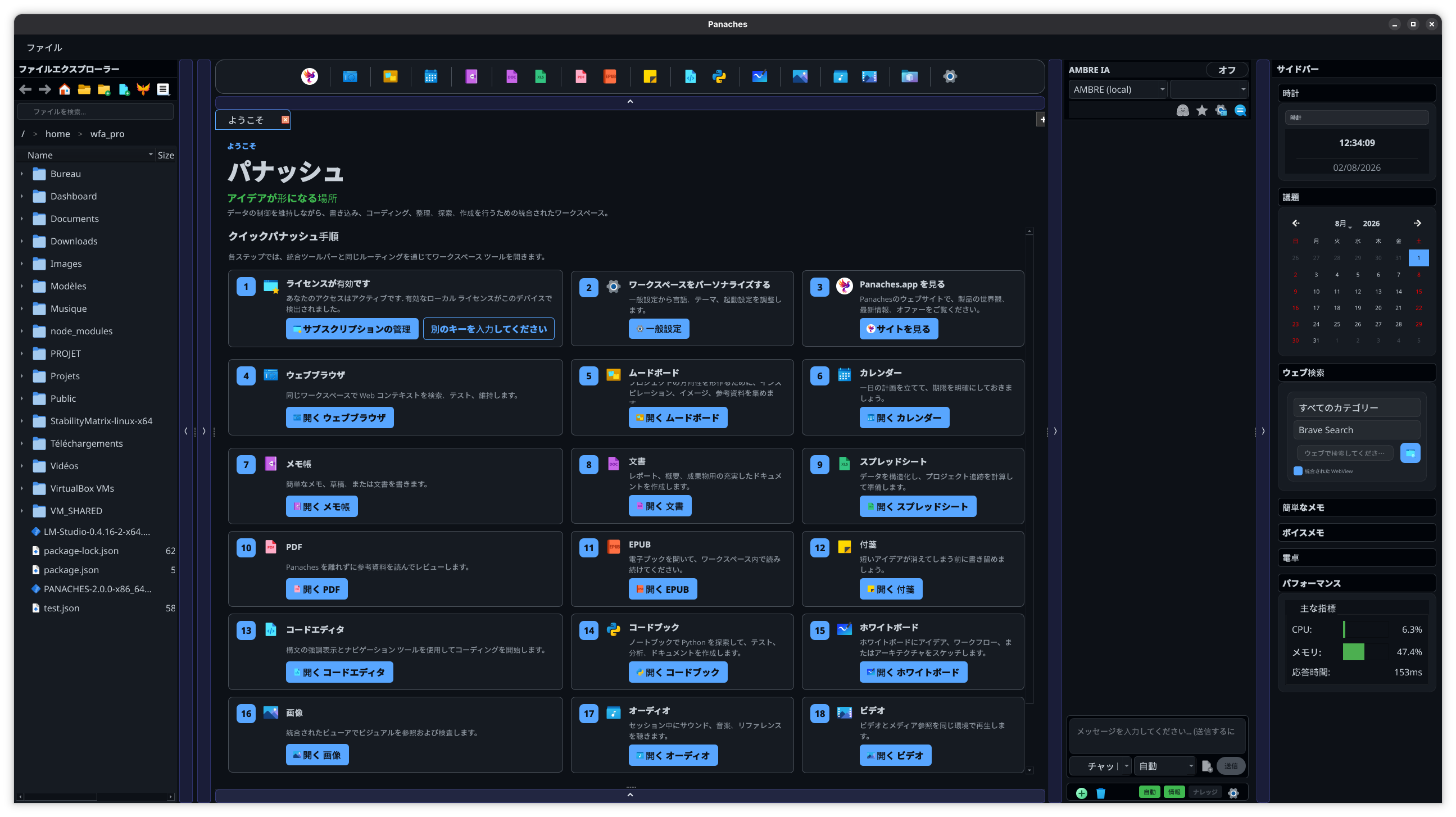Expand the ボイスメモ sidebar section

pyautogui.click(x=1356, y=533)
